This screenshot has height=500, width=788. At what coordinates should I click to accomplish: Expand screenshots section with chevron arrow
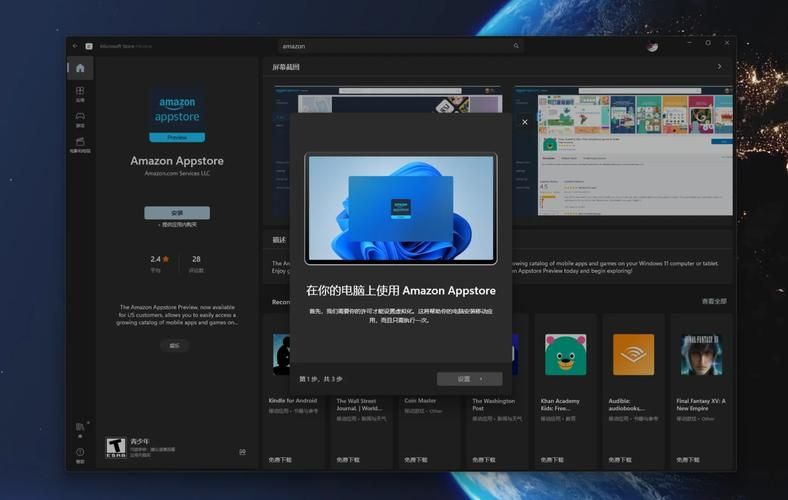click(x=719, y=67)
